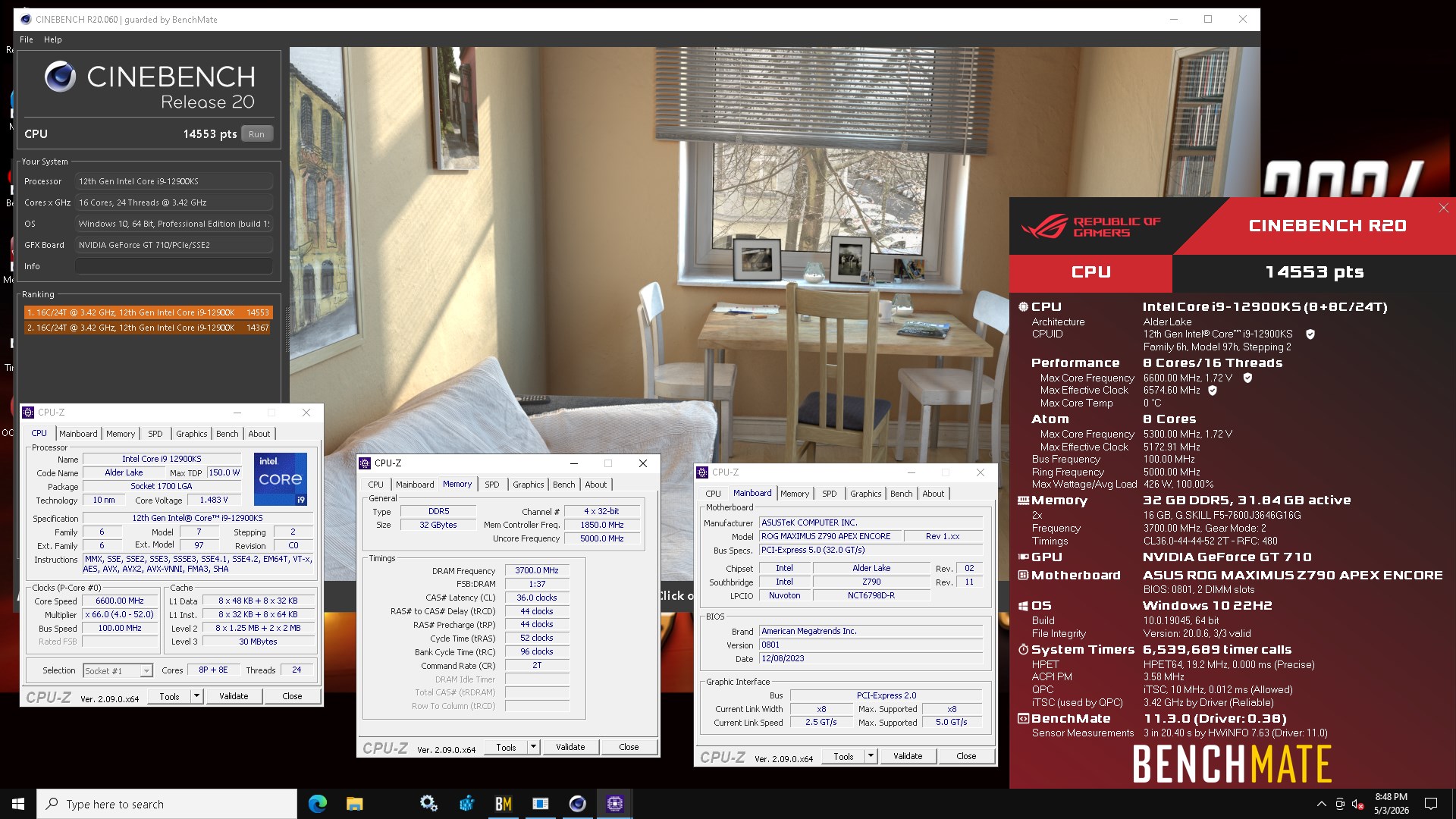Viewport: 1456px width, 819px height.
Task: Open Tools dropdown arrow in middle CPU-Z window
Action: 533,747
